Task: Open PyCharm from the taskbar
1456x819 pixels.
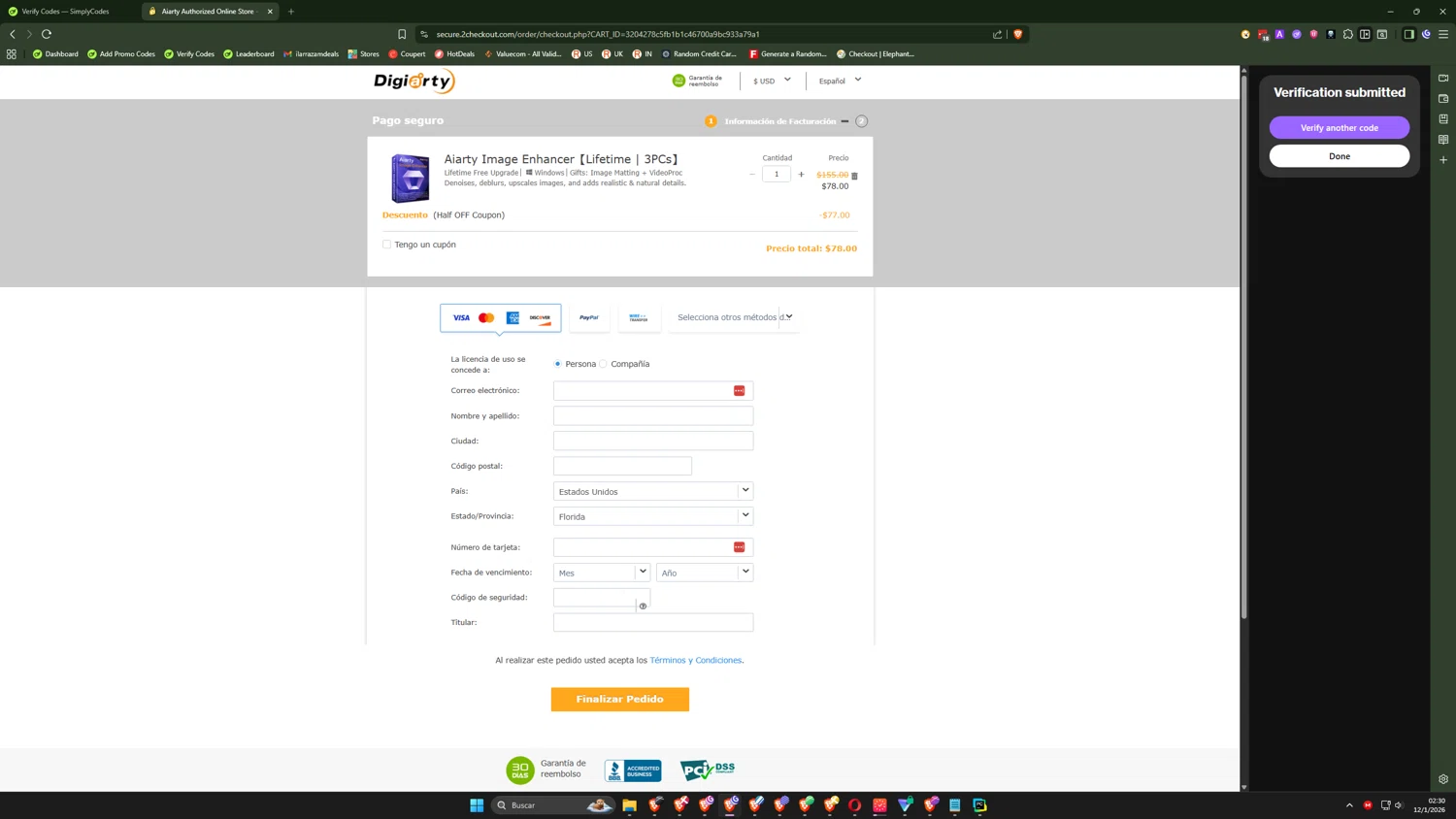Action: pyautogui.click(x=979, y=805)
